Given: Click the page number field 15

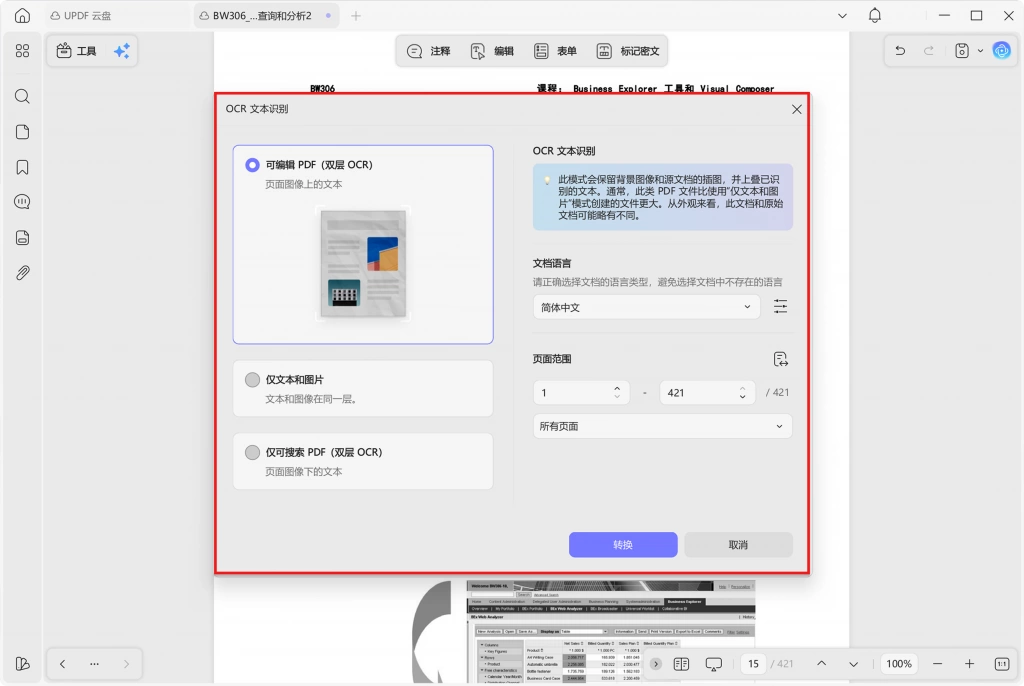Looking at the screenshot, I should coord(754,664).
